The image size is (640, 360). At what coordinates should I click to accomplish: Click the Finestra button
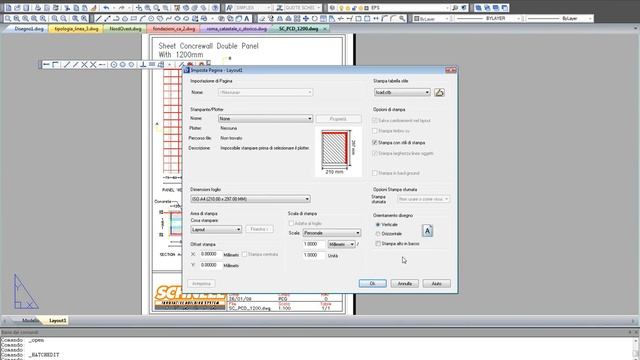(259, 229)
